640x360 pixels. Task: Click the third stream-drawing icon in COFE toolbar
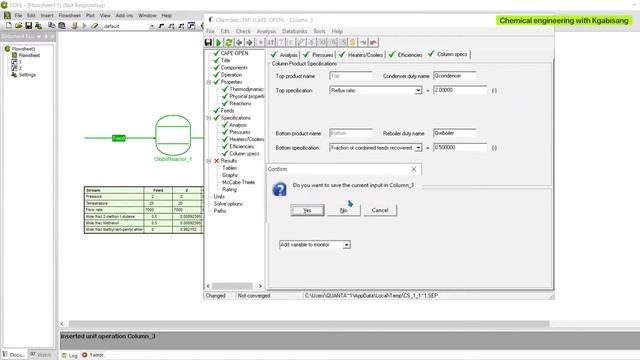(x=181, y=26)
